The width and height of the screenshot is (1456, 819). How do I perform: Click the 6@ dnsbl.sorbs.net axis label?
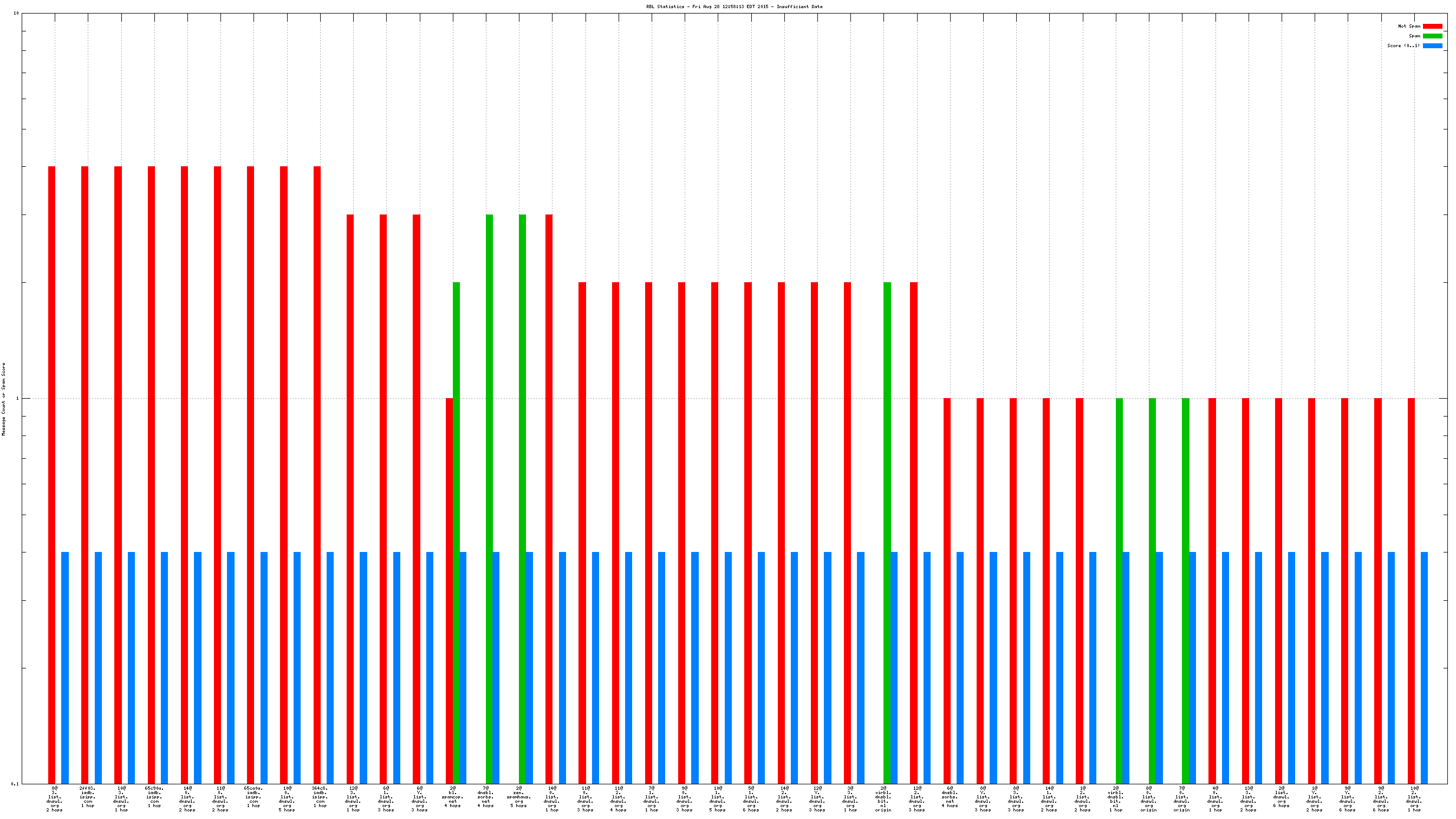pos(950,797)
